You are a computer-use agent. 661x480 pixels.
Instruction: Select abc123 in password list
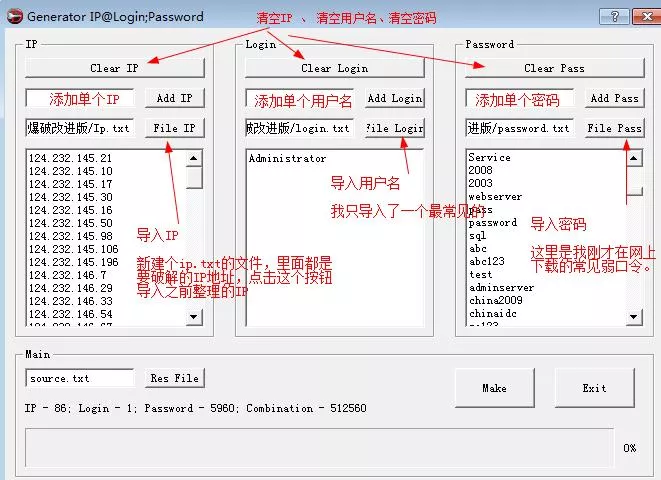point(487,262)
